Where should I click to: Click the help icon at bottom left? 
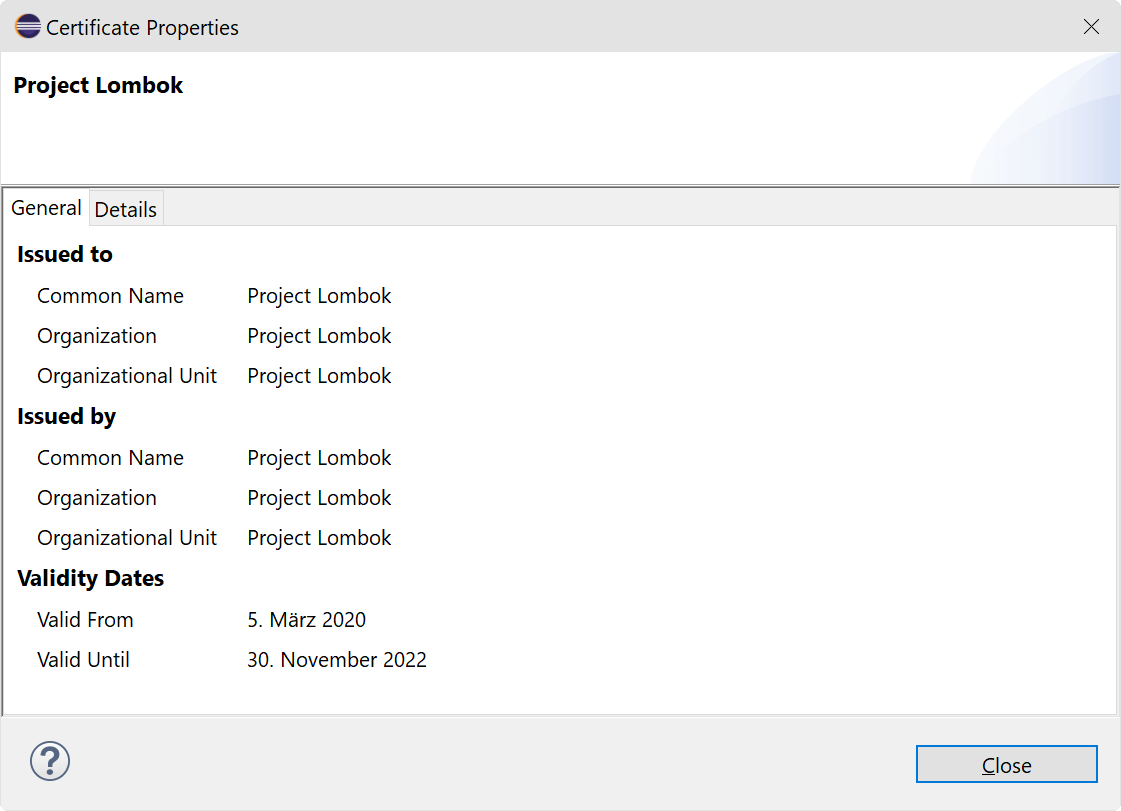pyautogui.click(x=49, y=761)
